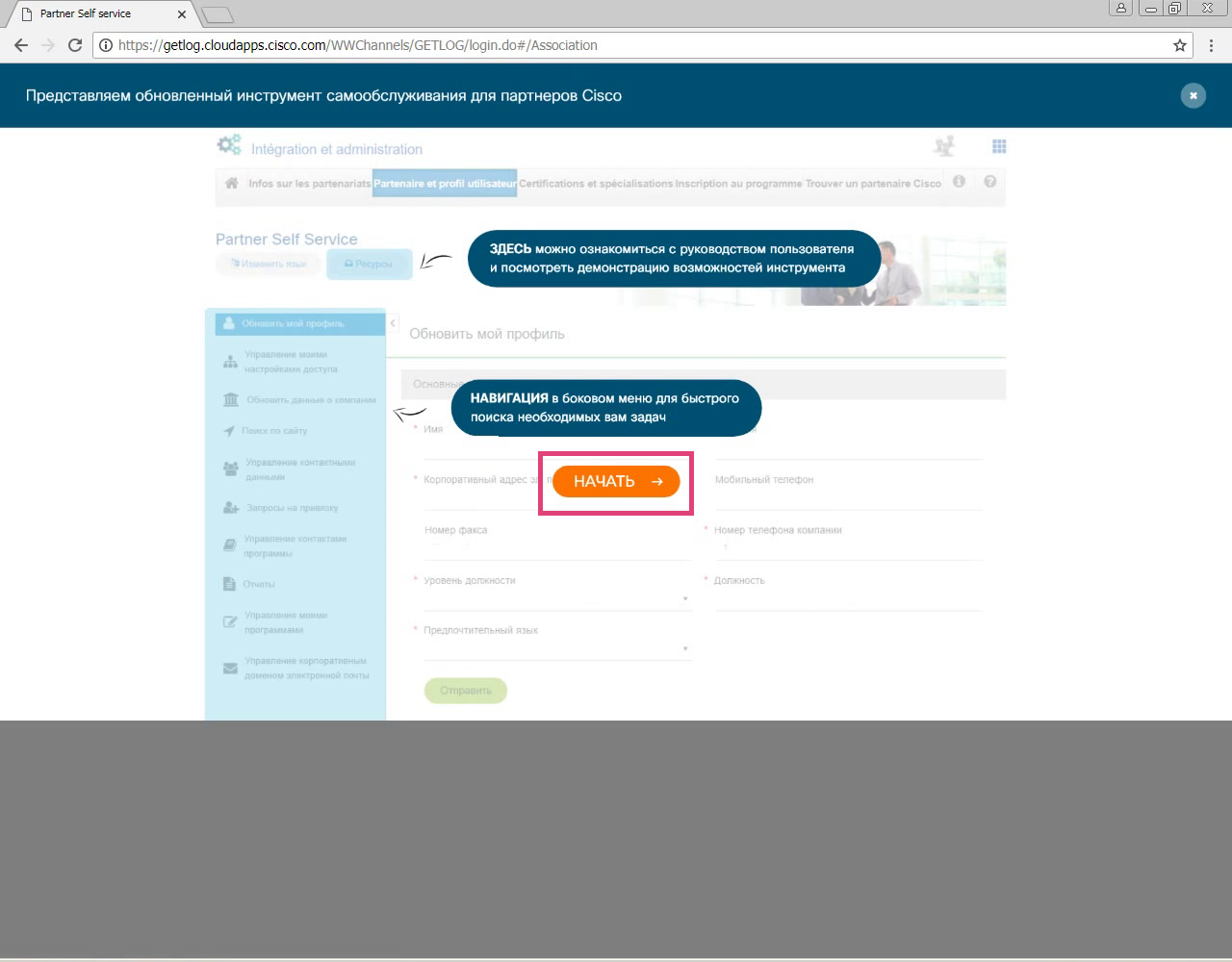Click the Partner Self Service heading
The image size is (1232, 962).
point(286,240)
